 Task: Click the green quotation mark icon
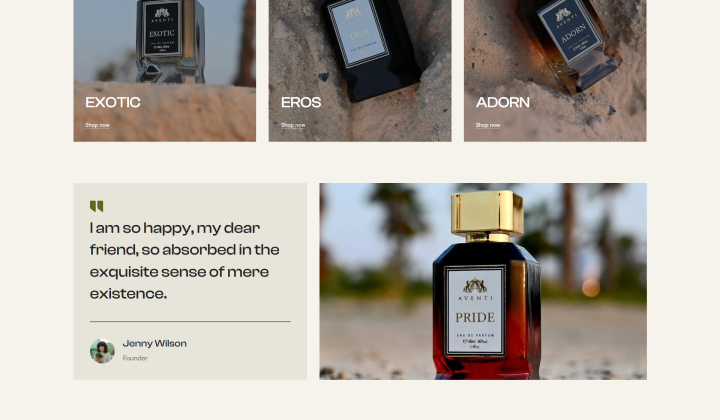[x=96, y=206]
